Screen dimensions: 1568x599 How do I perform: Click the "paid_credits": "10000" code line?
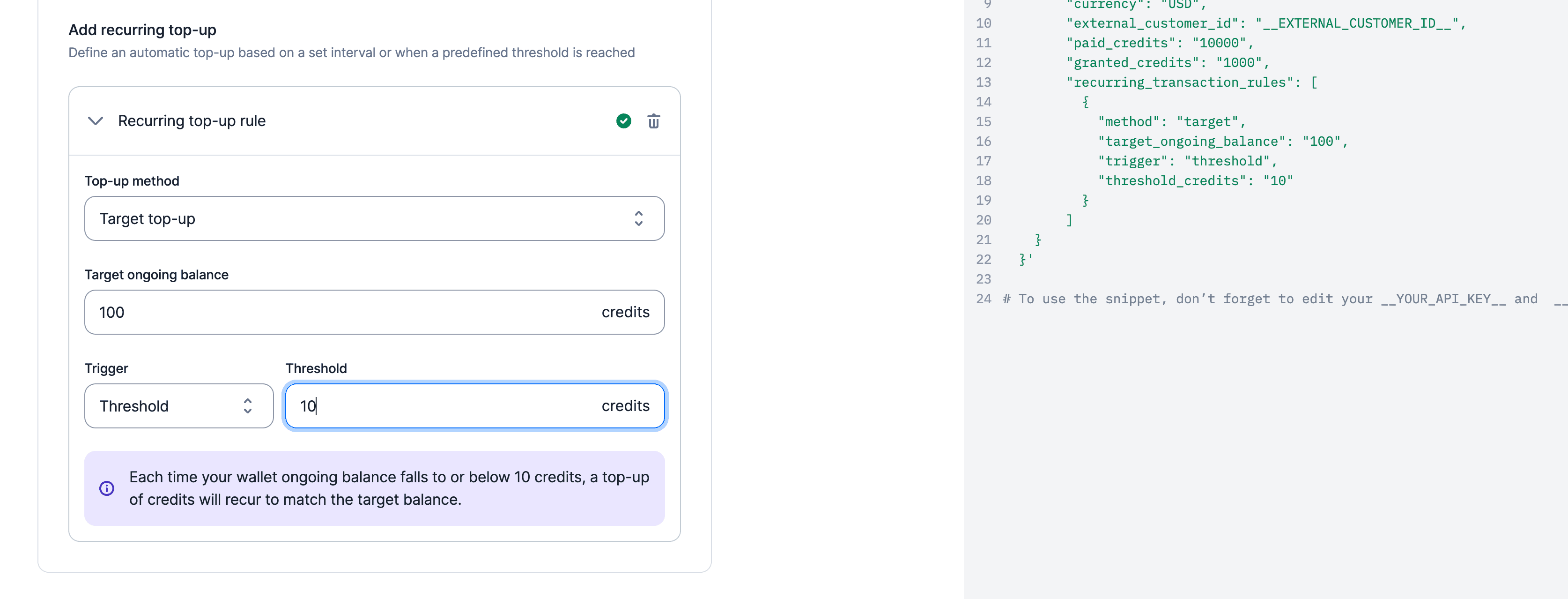click(x=1159, y=43)
